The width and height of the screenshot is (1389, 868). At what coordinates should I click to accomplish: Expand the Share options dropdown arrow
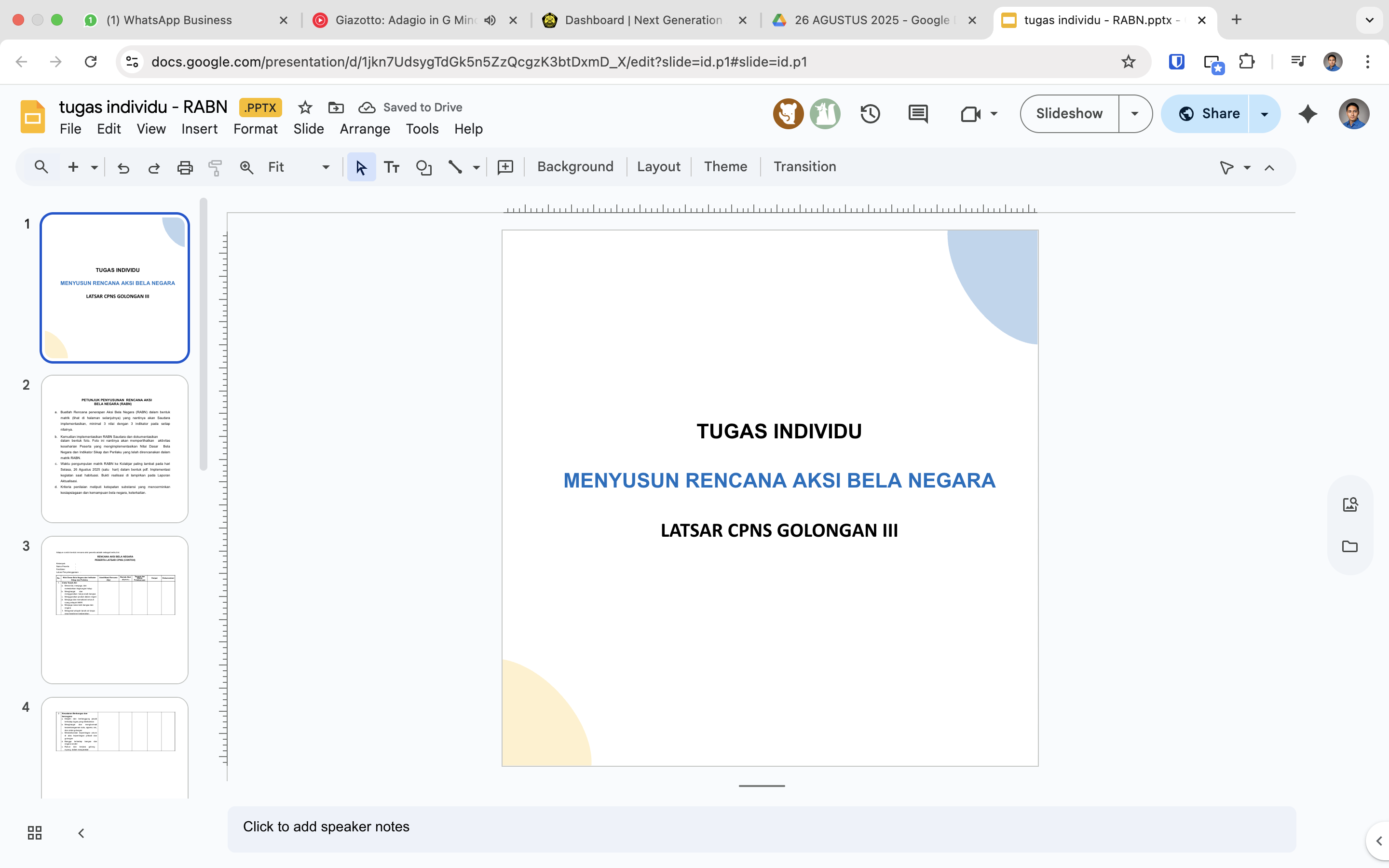(x=1265, y=114)
